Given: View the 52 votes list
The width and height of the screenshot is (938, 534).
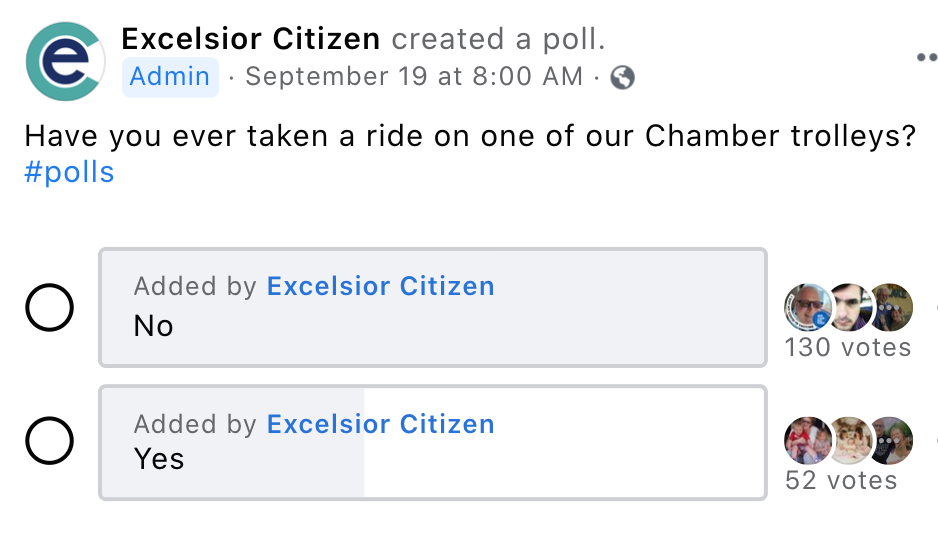Looking at the screenshot, I should point(841,480).
